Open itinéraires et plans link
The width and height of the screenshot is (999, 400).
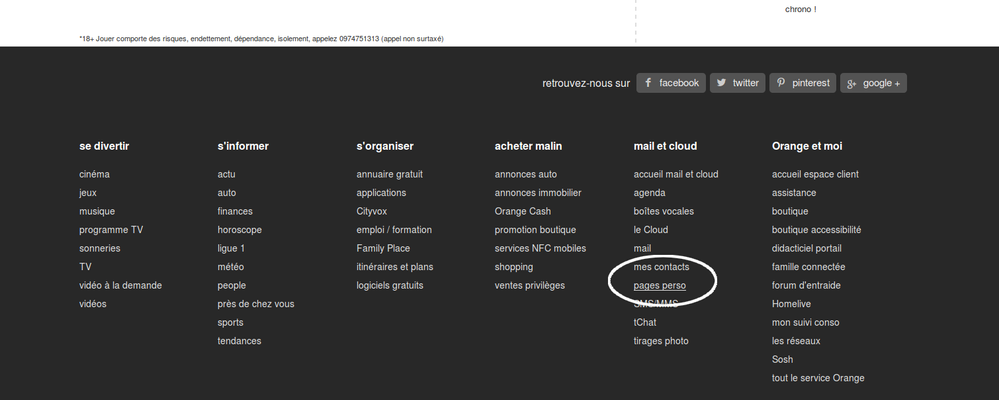coord(395,267)
